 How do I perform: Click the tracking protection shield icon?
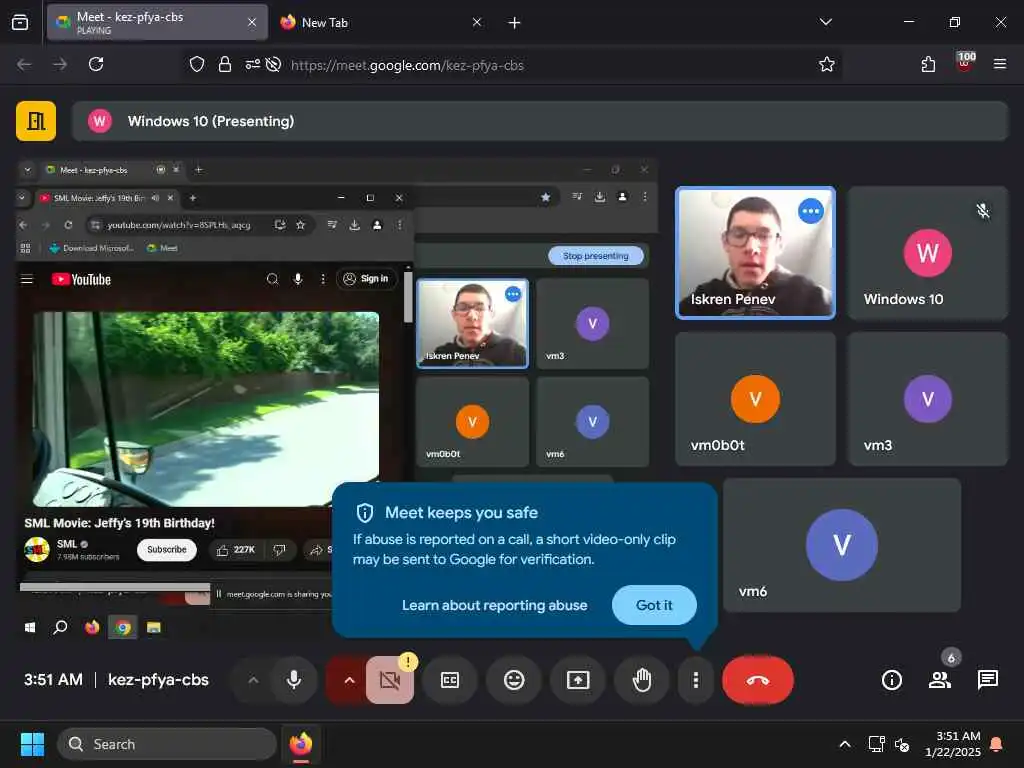coord(197,64)
